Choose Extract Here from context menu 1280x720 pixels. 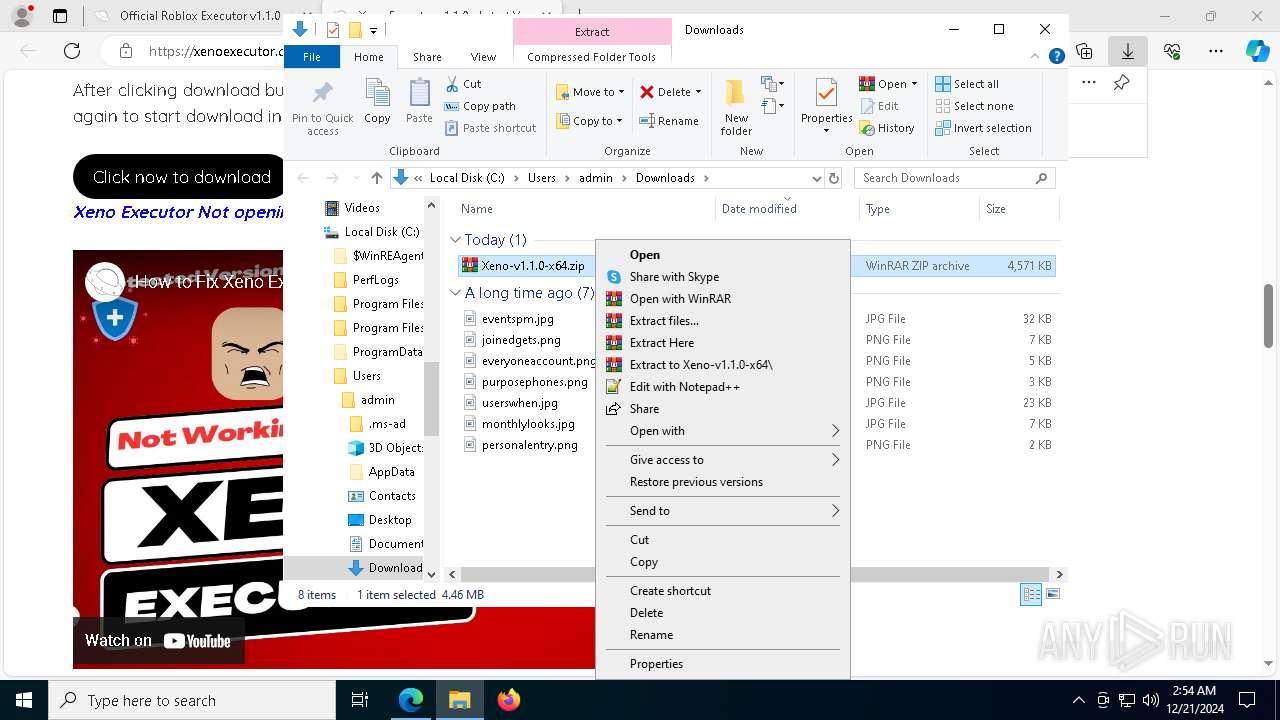pyautogui.click(x=722, y=343)
